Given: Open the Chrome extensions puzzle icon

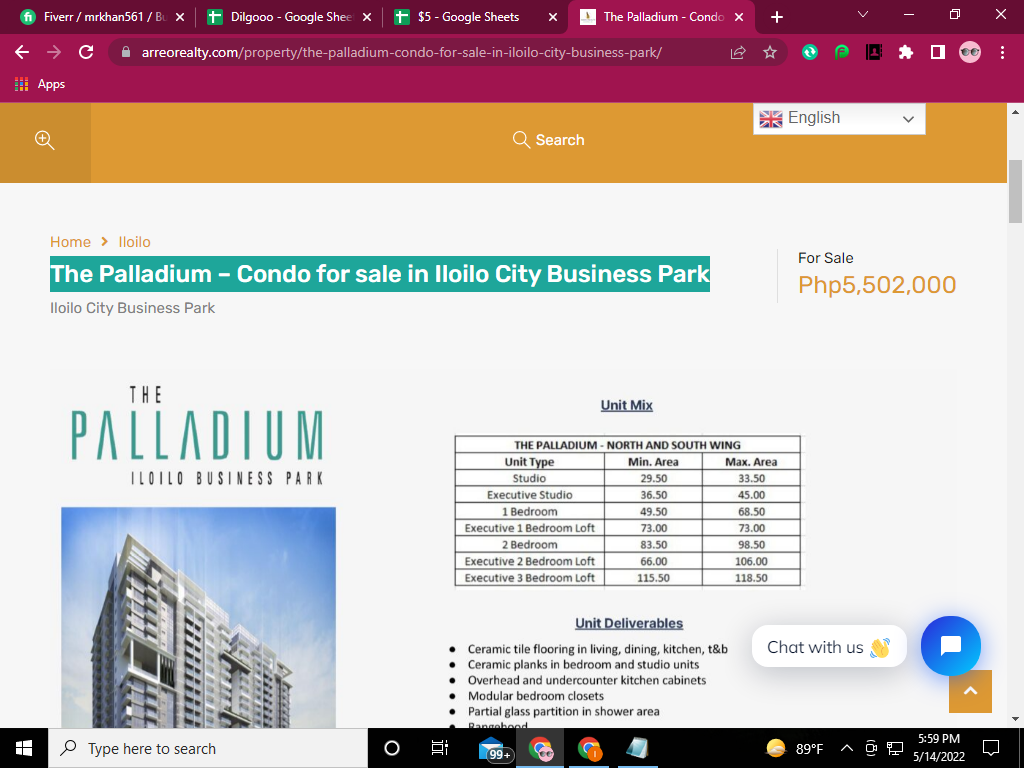Looking at the screenshot, I should (906, 52).
